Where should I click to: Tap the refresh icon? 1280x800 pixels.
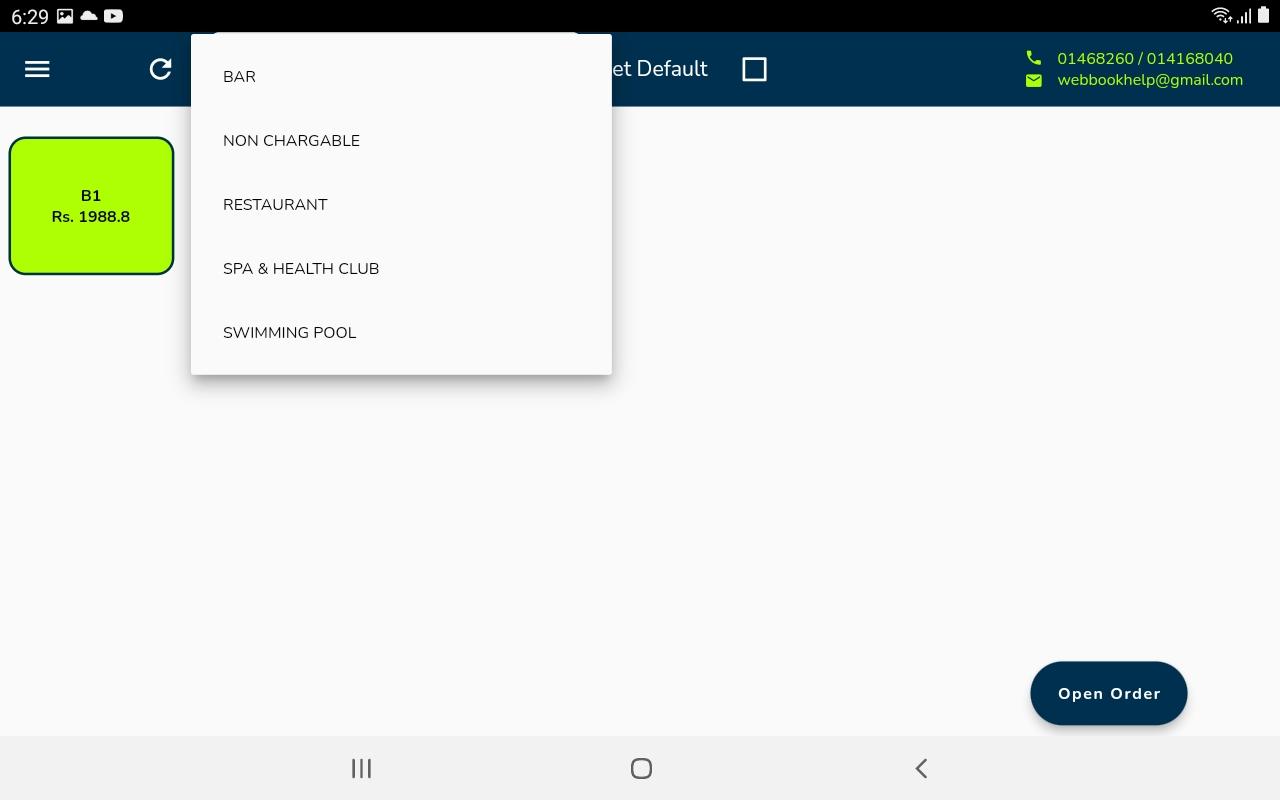point(160,69)
